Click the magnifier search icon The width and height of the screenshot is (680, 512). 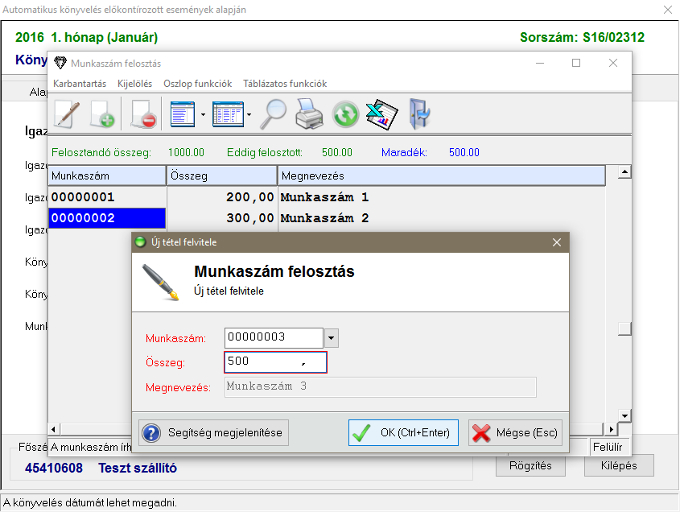click(274, 115)
